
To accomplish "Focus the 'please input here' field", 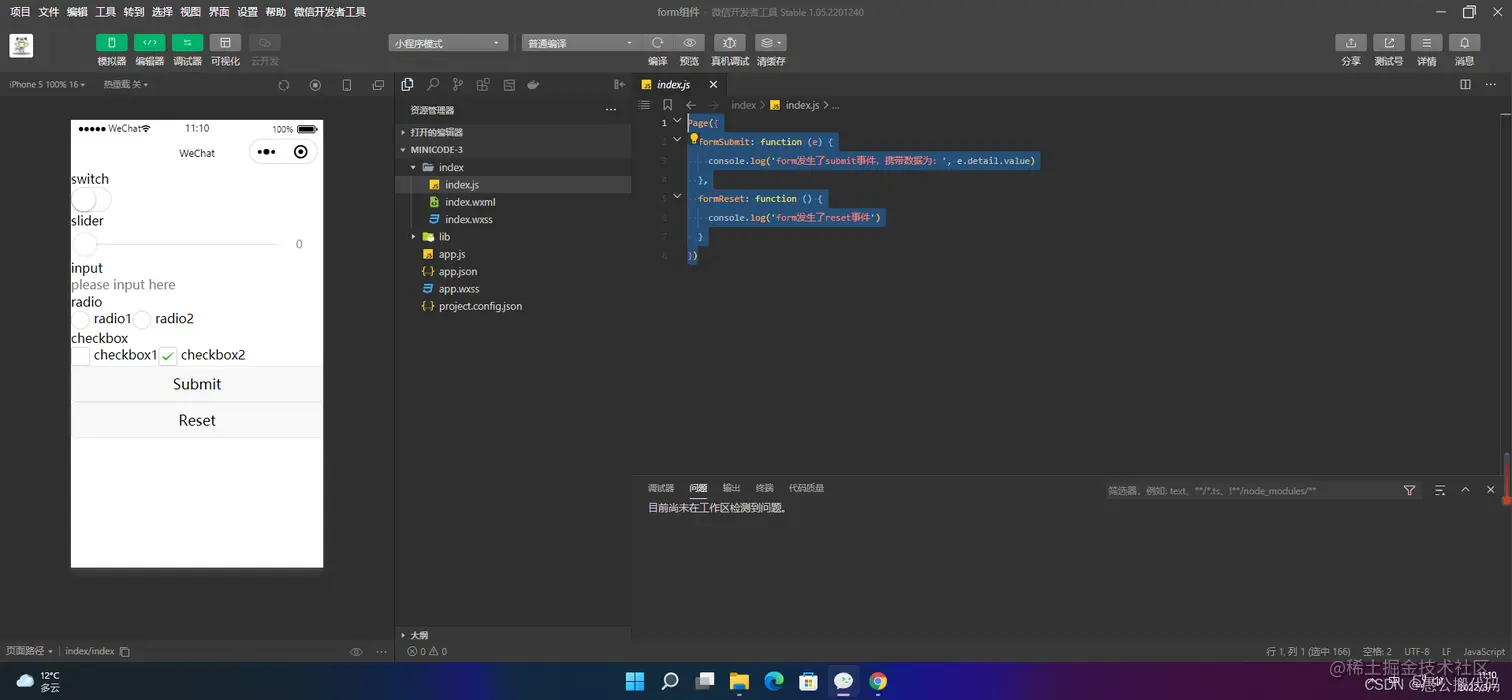I will point(197,285).
